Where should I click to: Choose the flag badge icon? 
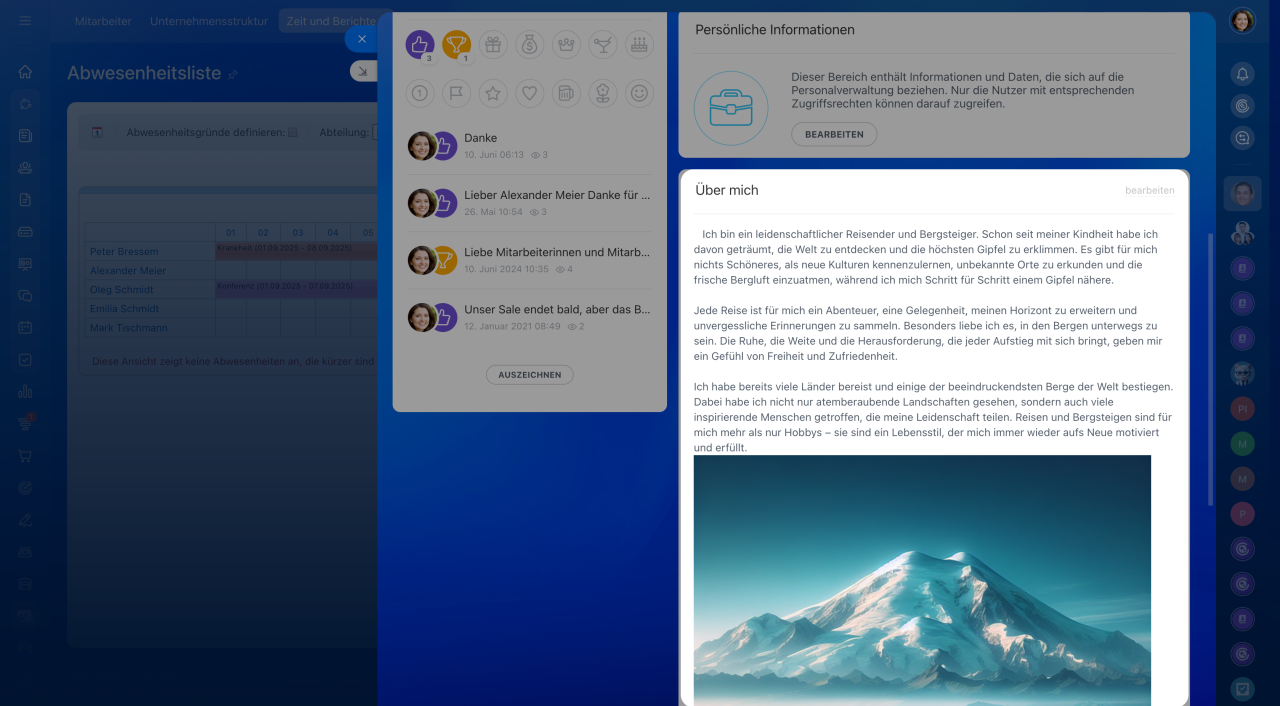pos(456,93)
